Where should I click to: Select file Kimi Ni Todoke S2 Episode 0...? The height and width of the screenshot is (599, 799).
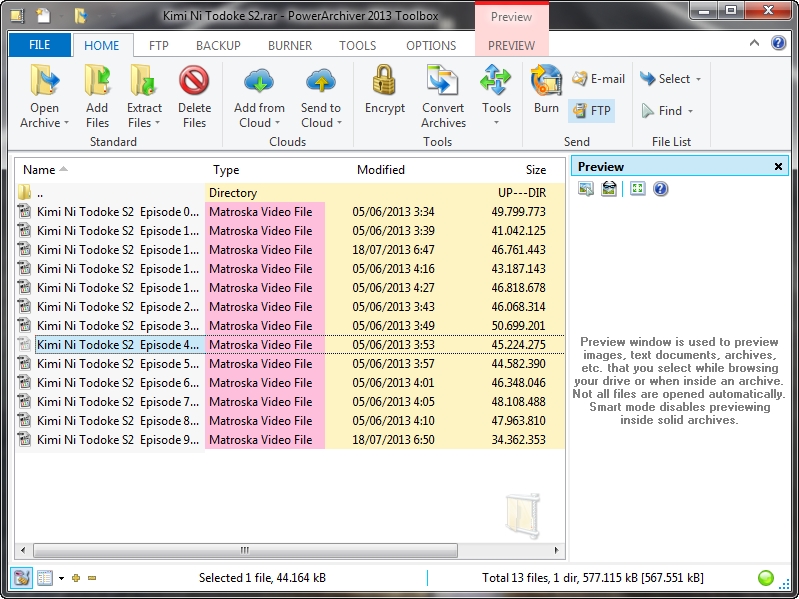tap(290, 212)
